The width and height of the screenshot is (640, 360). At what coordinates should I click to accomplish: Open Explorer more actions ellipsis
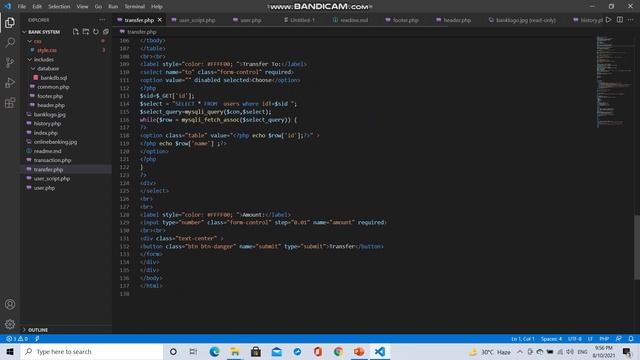point(102,20)
